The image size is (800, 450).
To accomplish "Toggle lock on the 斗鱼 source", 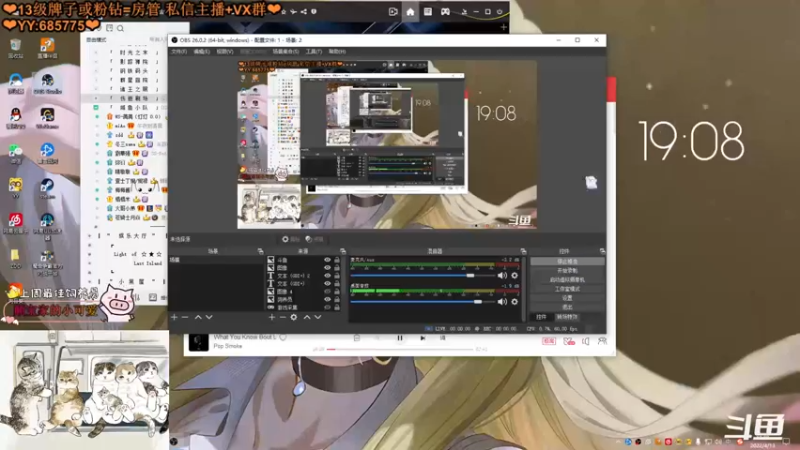I will (337, 260).
